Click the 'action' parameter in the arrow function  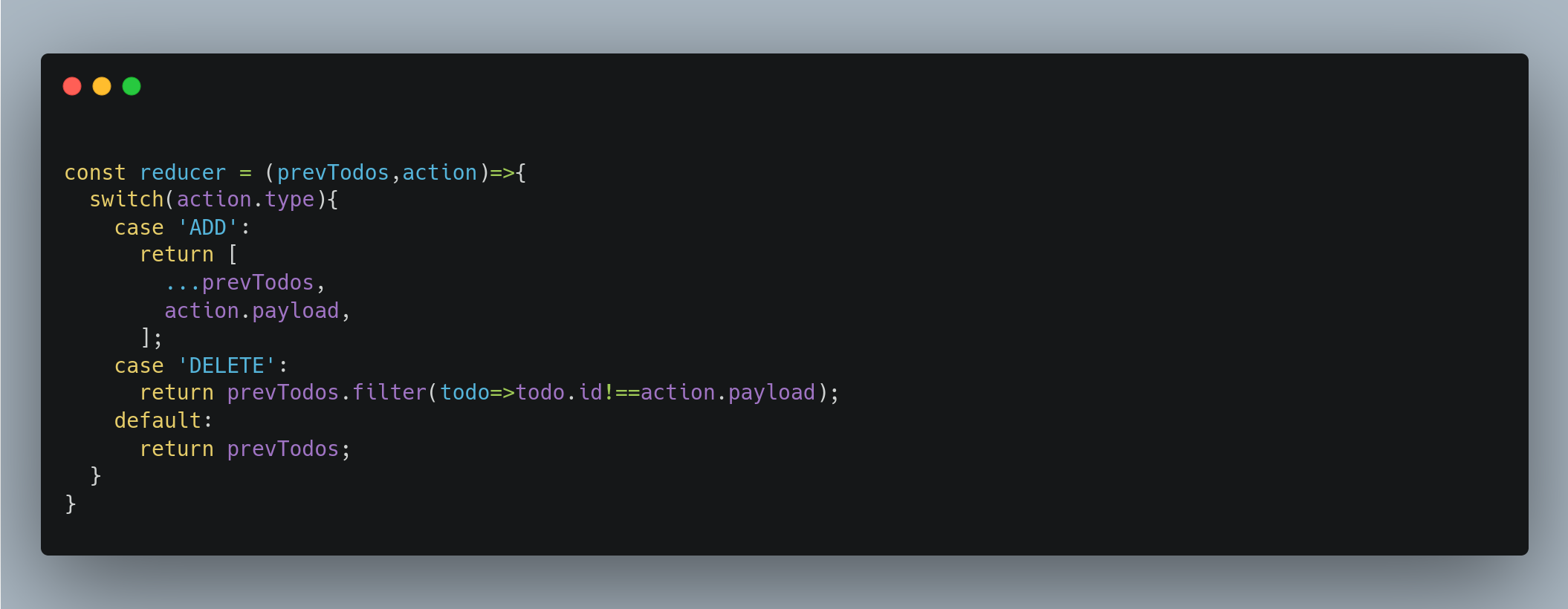(440, 172)
